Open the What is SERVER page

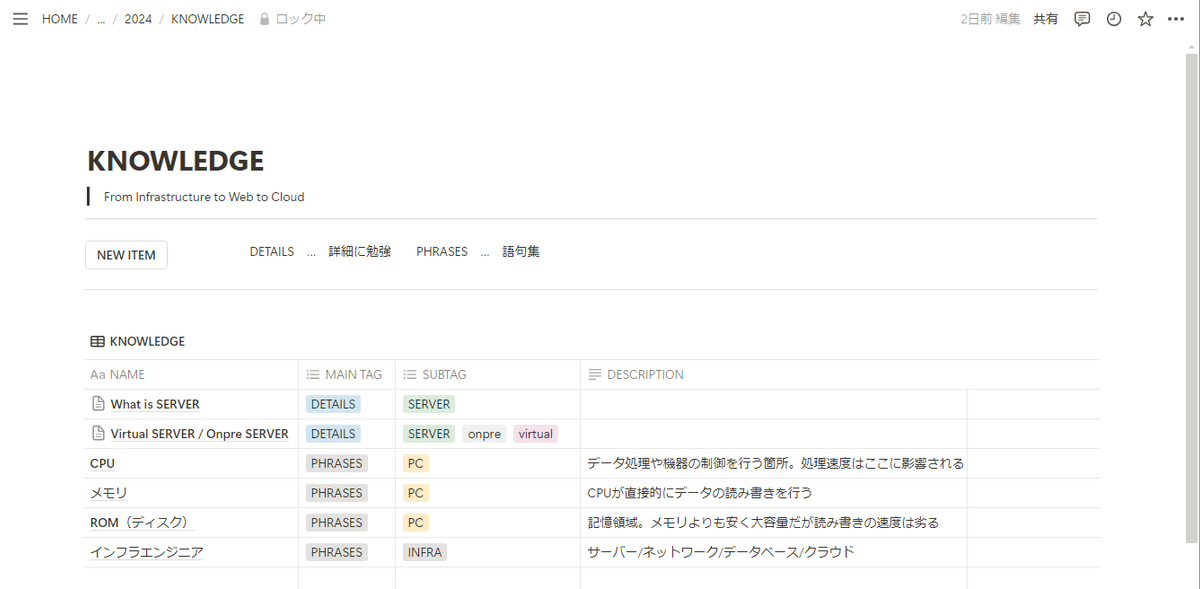point(155,404)
